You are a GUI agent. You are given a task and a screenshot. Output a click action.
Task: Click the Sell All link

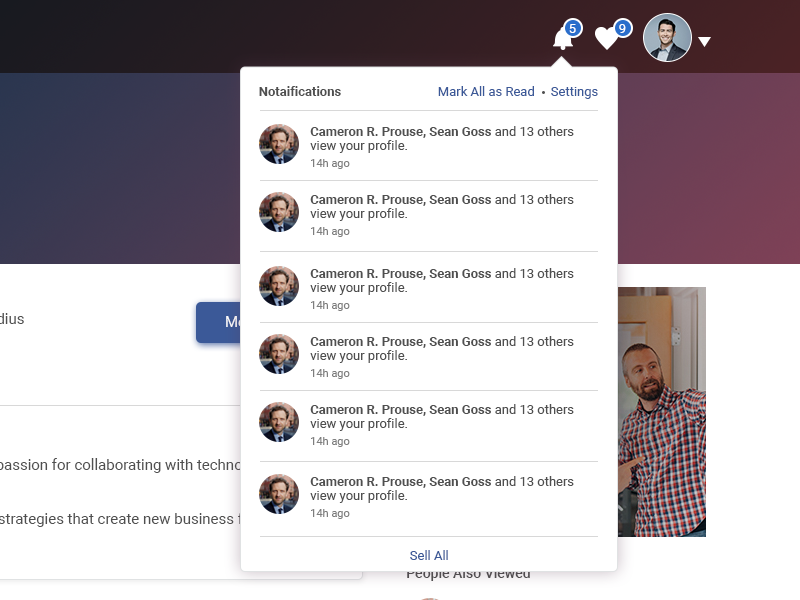pyautogui.click(x=429, y=555)
